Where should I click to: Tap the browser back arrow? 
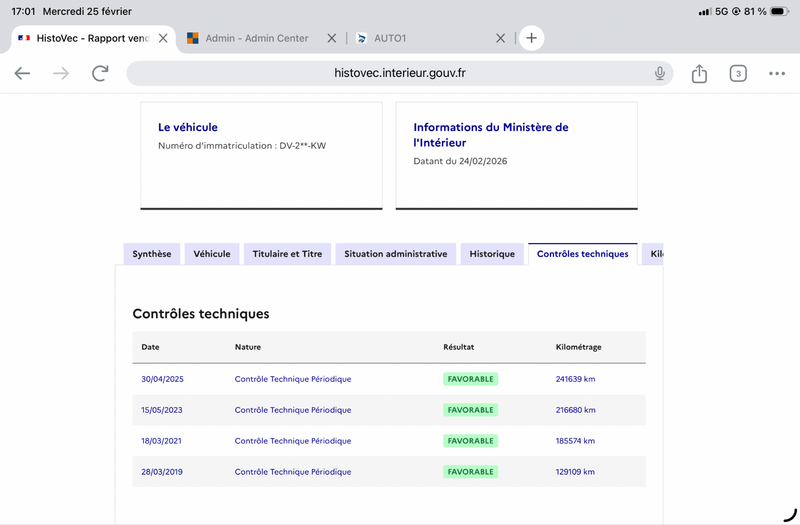(22, 73)
